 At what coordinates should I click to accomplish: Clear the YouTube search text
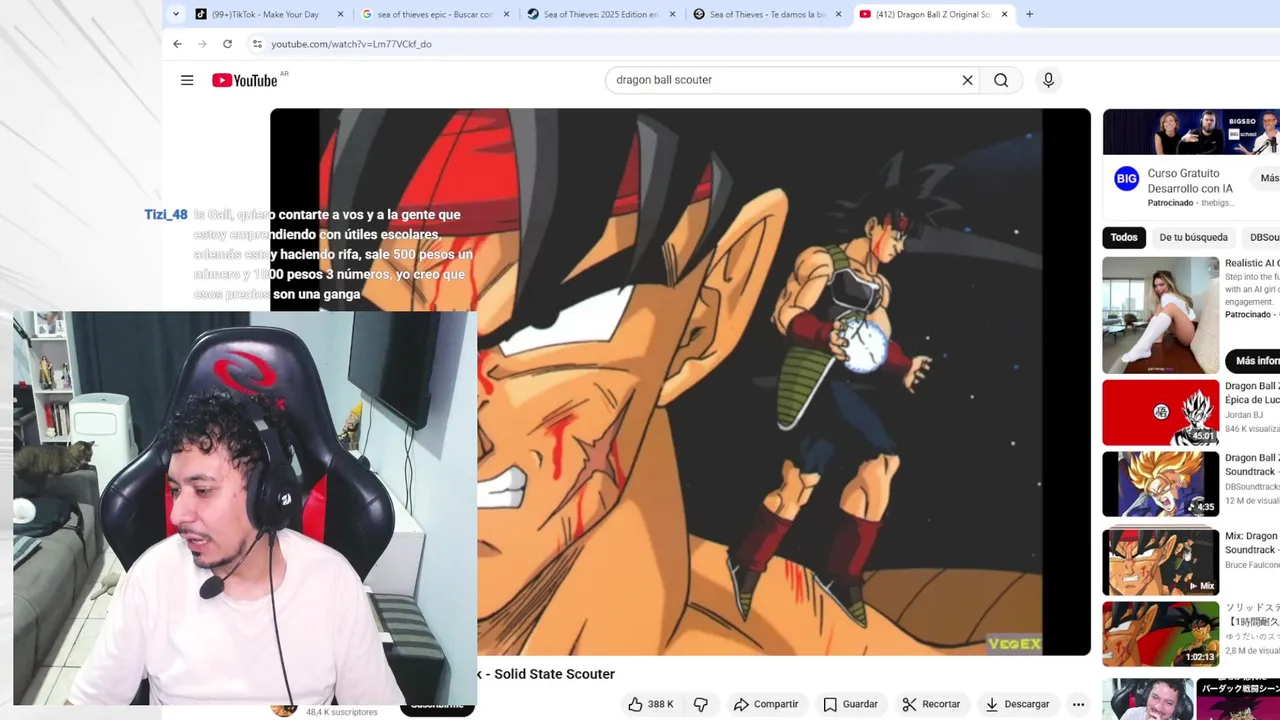[x=967, y=80]
